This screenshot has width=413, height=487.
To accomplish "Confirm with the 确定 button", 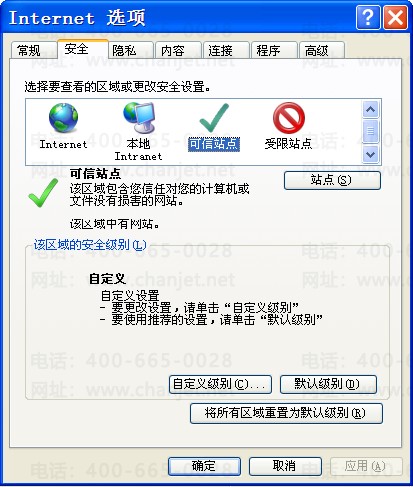I will point(204,466).
